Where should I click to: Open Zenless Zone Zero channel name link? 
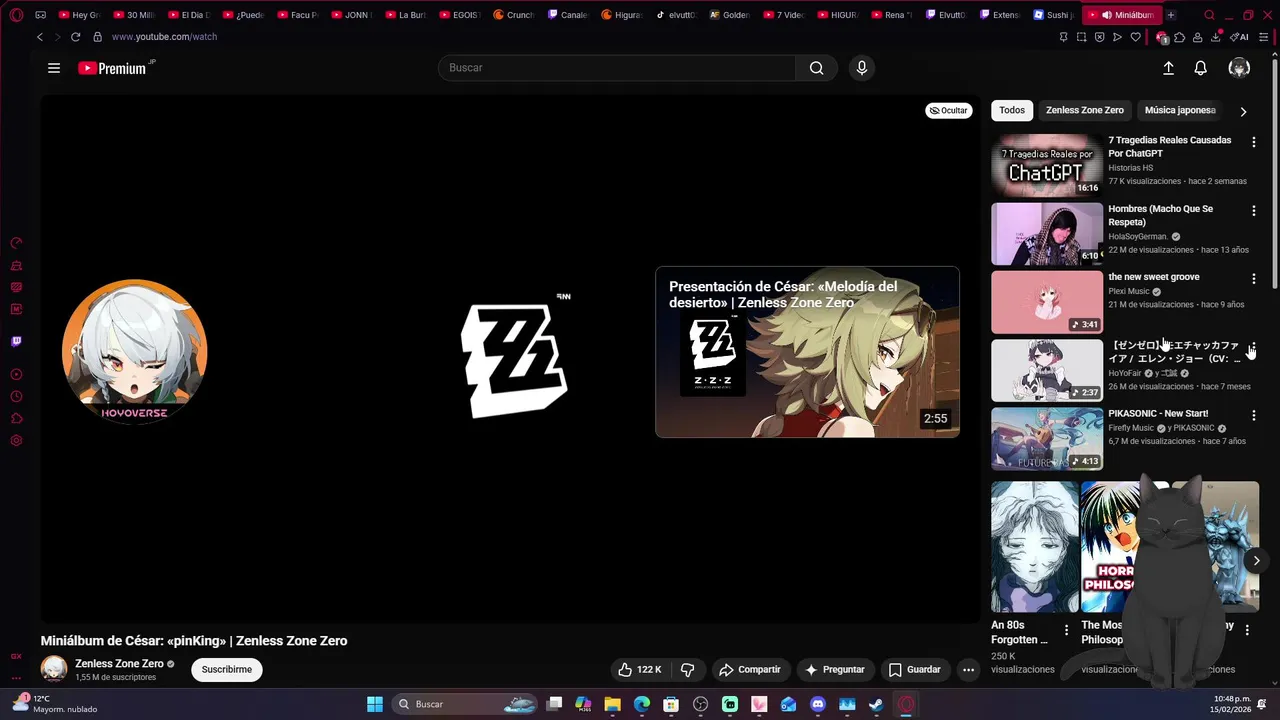(x=119, y=664)
